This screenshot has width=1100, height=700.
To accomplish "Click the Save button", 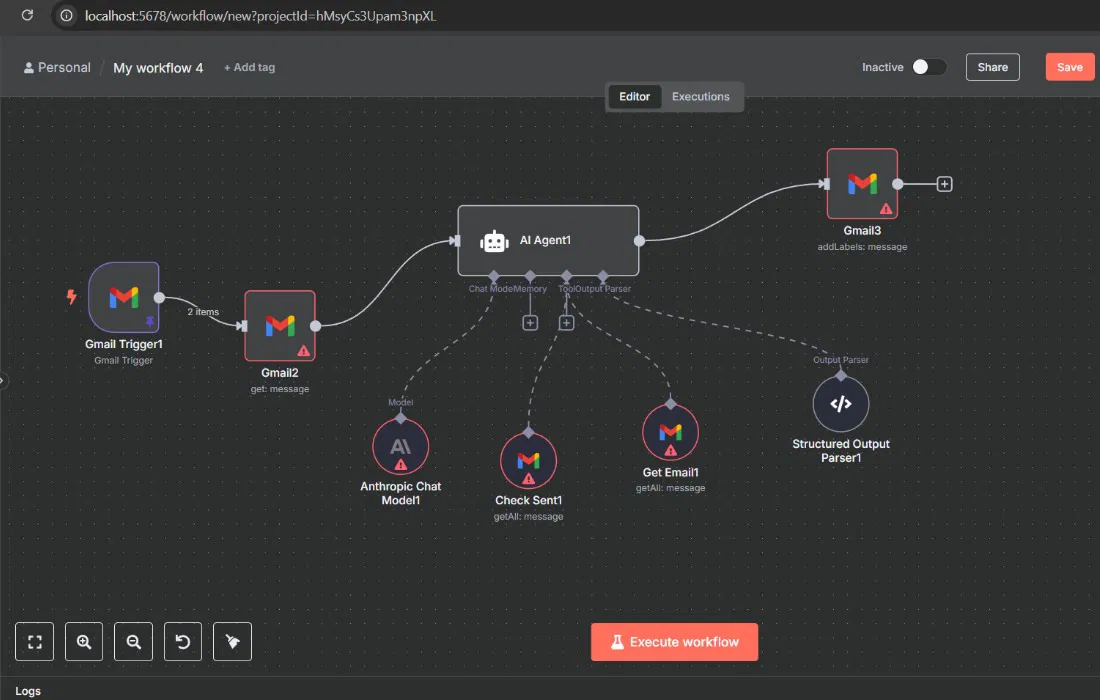I will coord(1069,67).
